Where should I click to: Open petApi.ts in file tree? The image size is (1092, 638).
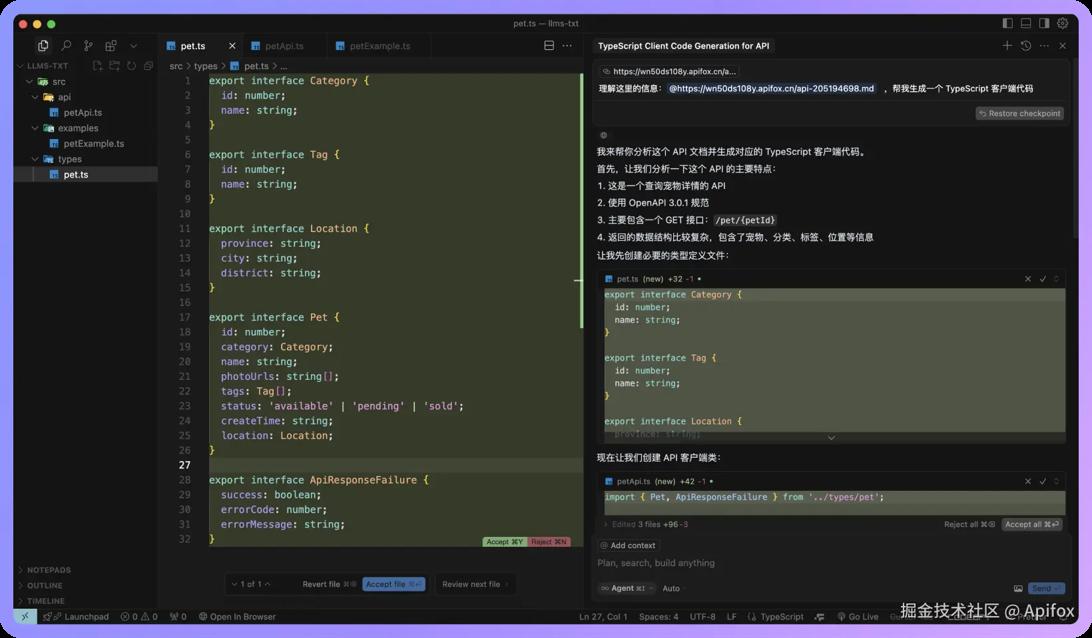click(76, 112)
